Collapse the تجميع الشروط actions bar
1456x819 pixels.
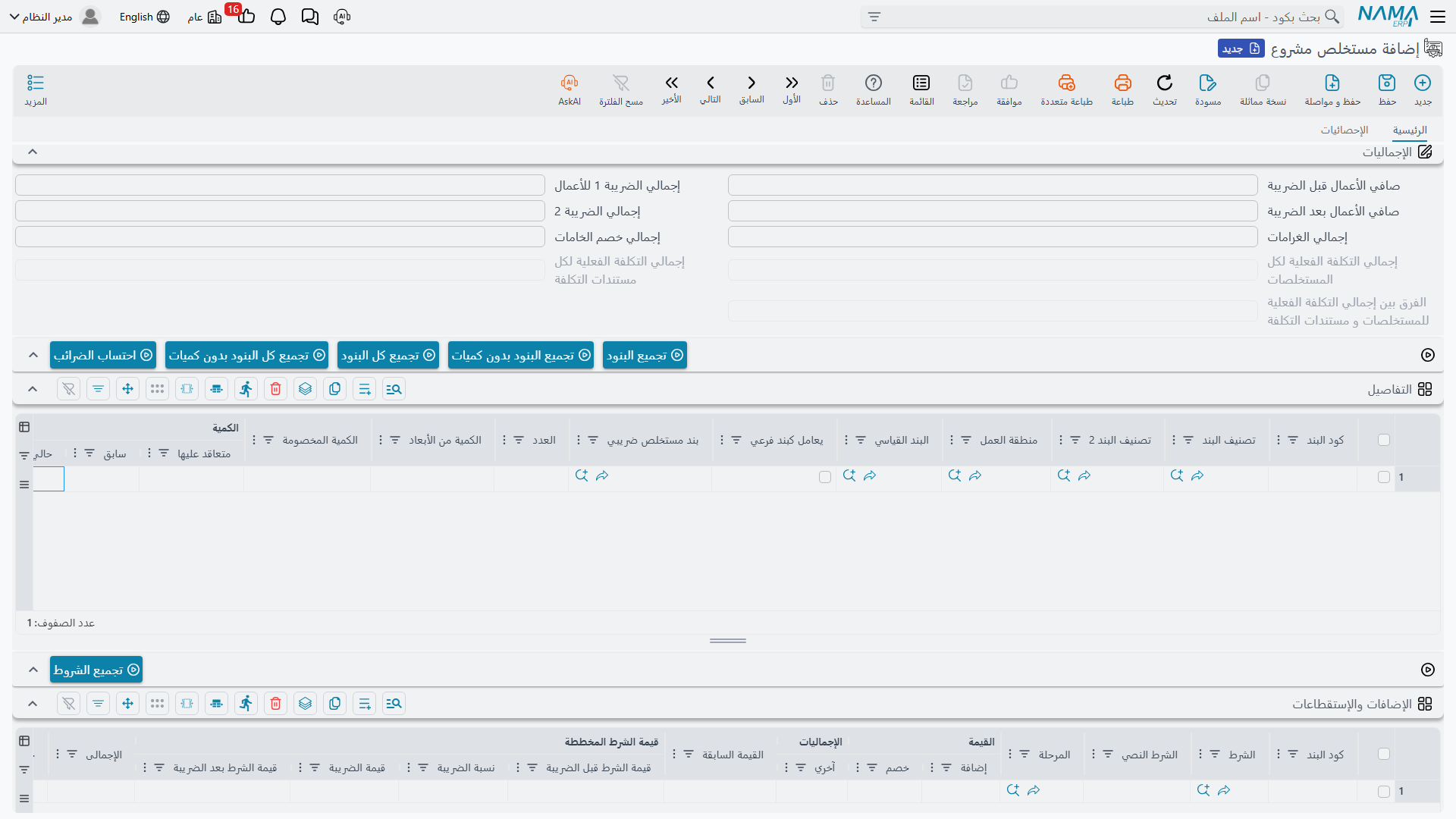click(33, 670)
